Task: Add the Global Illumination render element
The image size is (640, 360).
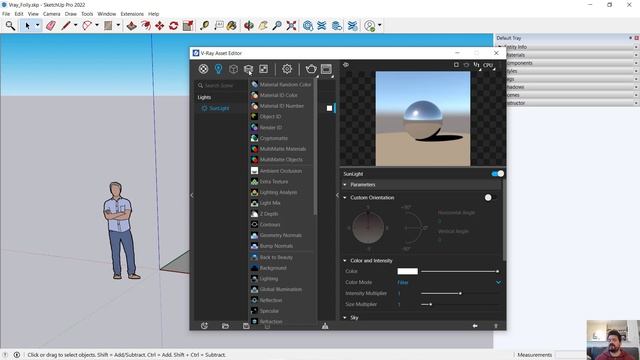Action: coord(282,289)
